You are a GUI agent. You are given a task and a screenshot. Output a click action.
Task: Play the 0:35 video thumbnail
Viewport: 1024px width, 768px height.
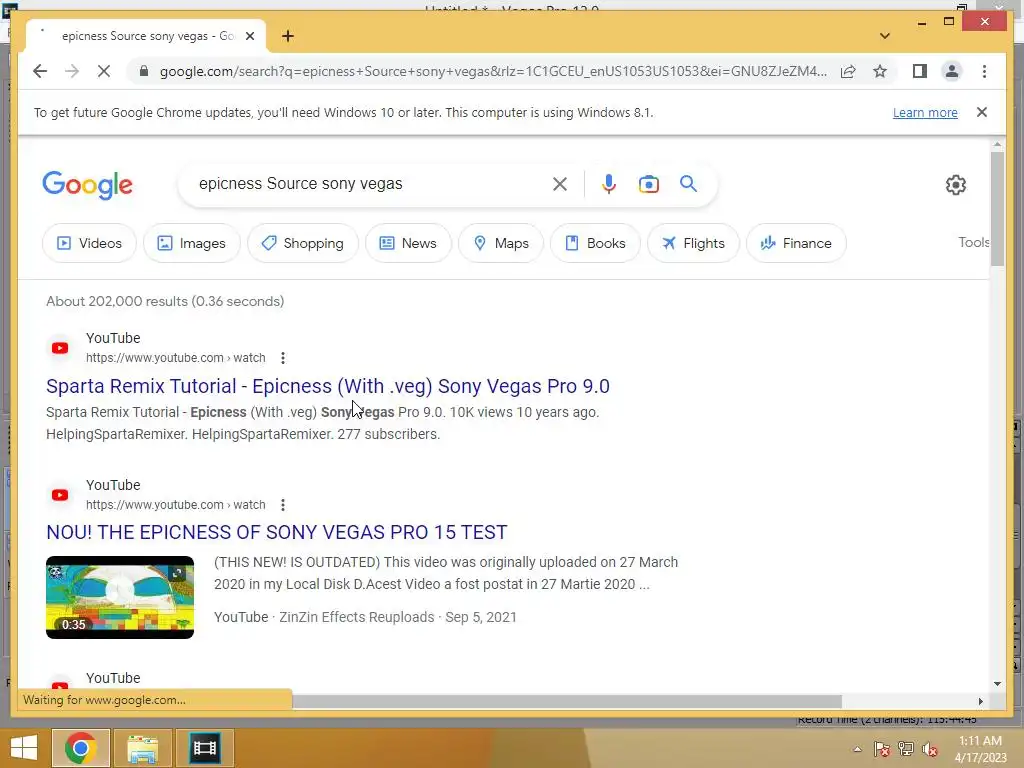(x=120, y=597)
